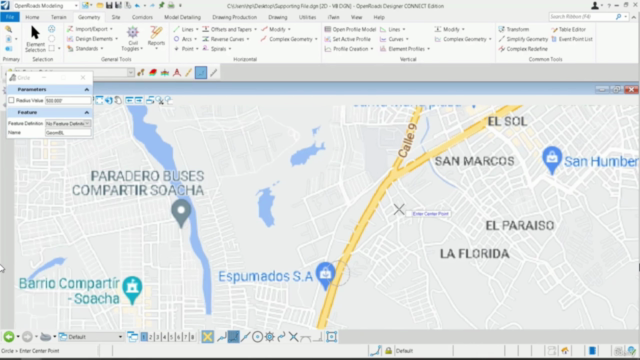Click the Undo arrow in quick access toolbar
This screenshot has width=640, height=360.
point(138,5)
